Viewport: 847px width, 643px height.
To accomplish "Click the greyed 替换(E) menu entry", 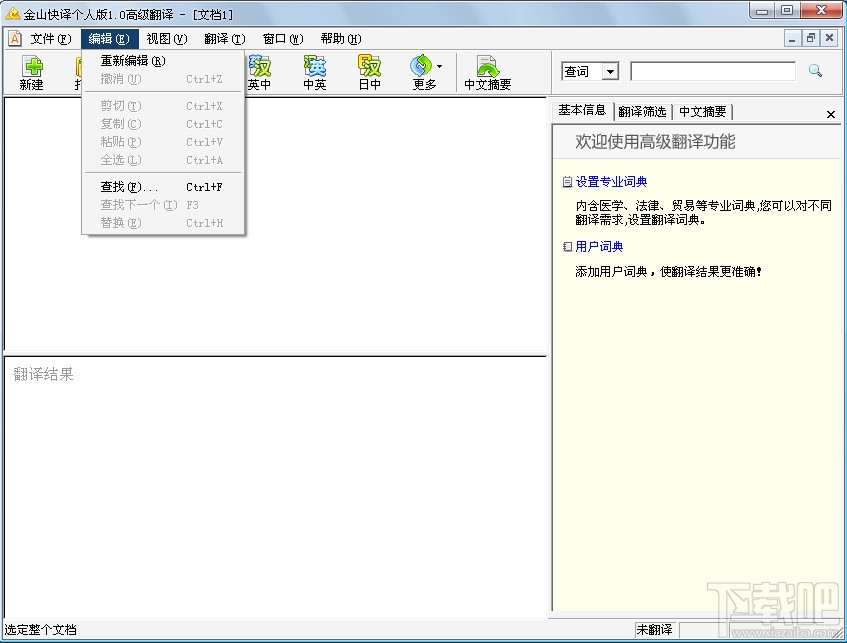I will (x=163, y=223).
